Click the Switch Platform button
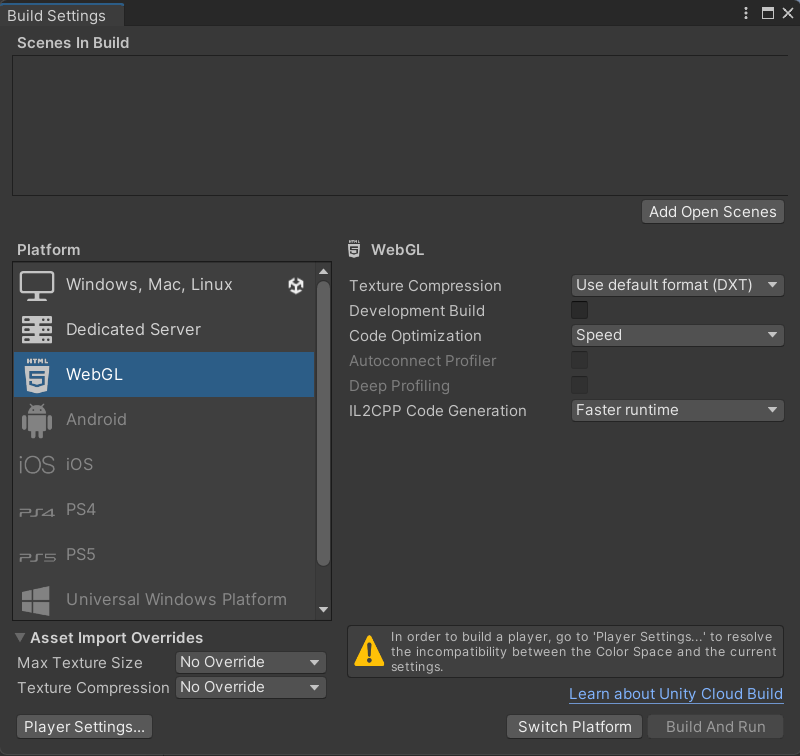Image resolution: width=800 pixels, height=756 pixels. click(575, 727)
